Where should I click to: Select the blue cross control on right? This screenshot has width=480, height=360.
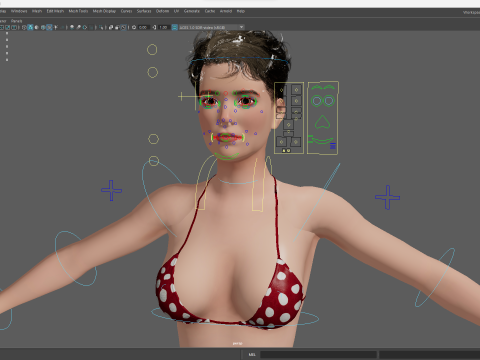[387, 197]
